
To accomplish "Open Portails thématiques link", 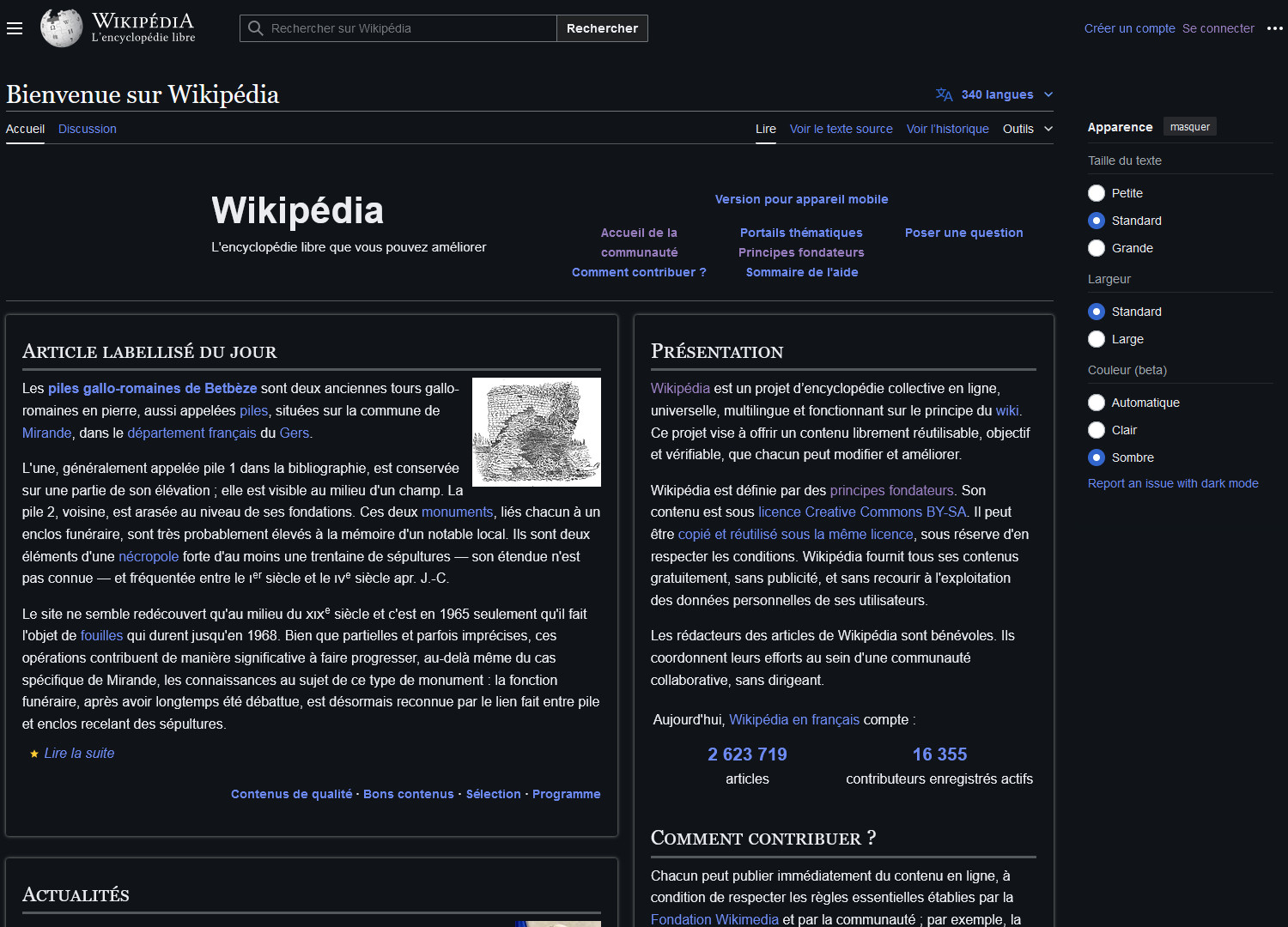I will pos(802,233).
